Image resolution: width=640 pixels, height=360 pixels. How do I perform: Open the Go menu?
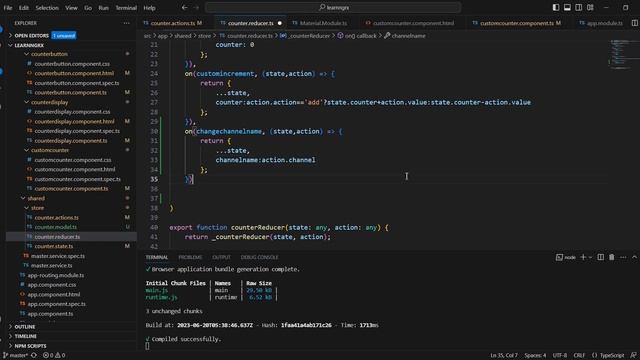88,8
